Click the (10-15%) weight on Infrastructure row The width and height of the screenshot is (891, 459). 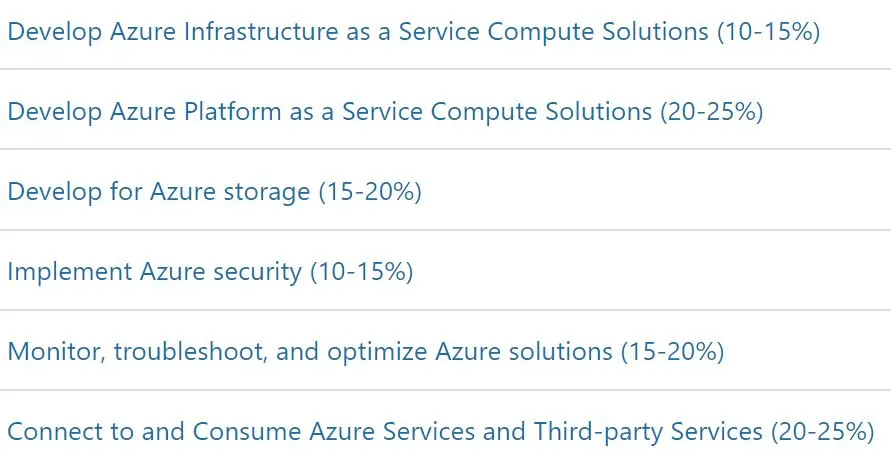[769, 32]
